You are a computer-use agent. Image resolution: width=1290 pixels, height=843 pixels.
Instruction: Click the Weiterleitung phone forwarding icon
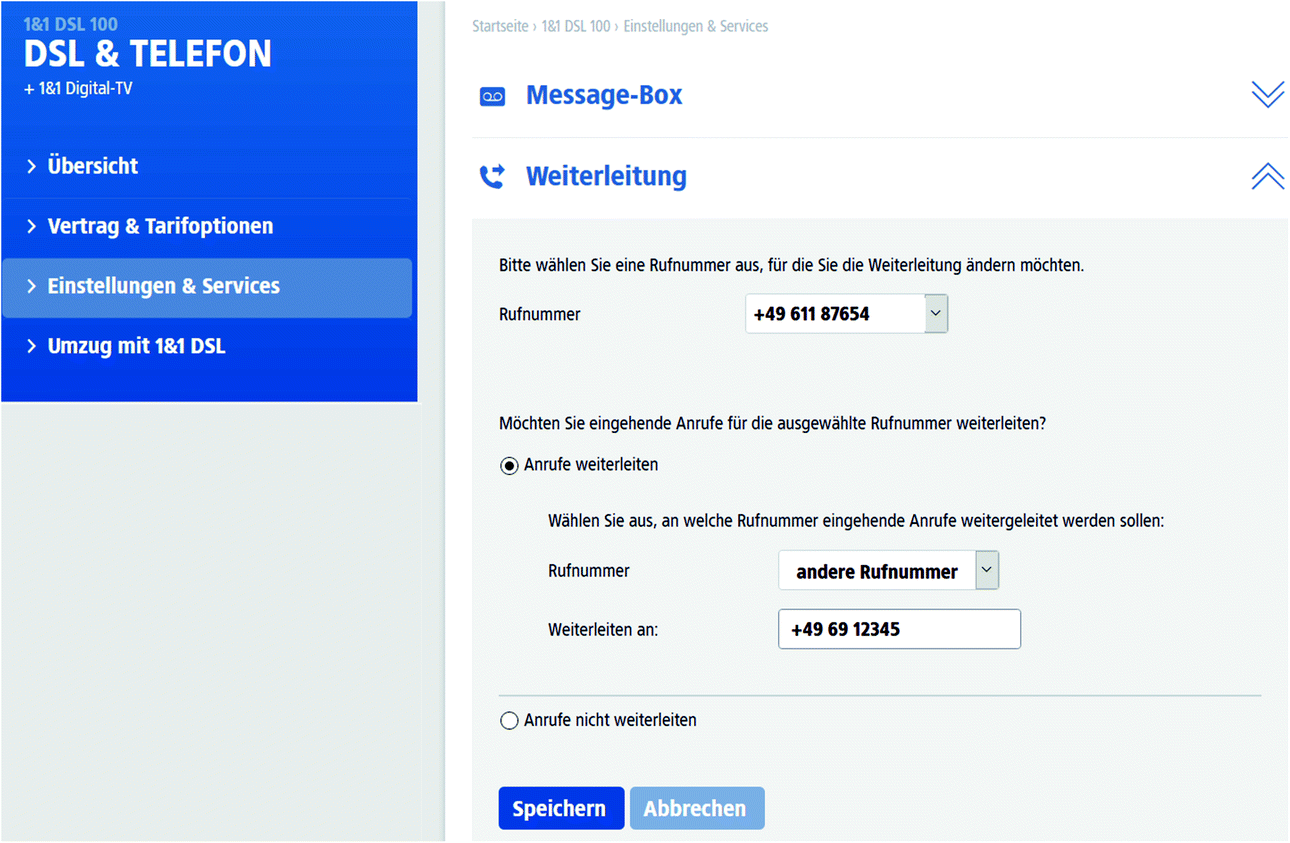[492, 177]
